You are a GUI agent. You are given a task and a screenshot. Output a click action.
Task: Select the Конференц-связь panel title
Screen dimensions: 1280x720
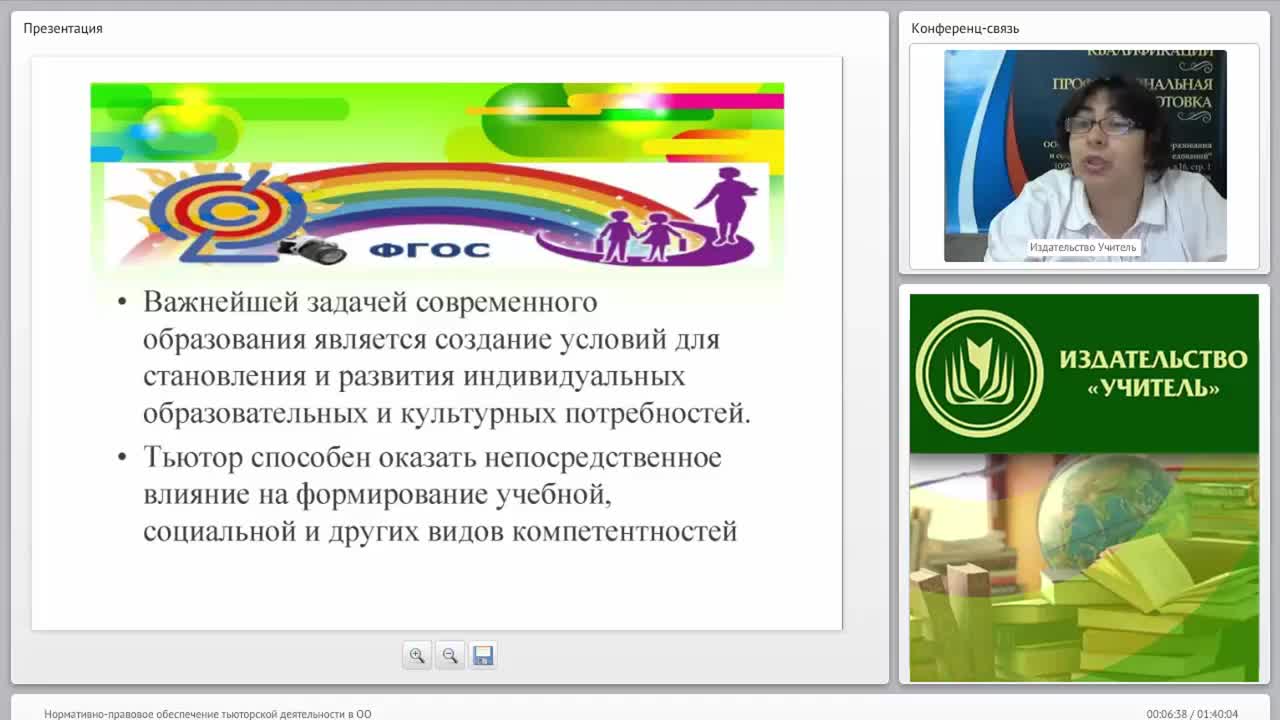click(965, 28)
